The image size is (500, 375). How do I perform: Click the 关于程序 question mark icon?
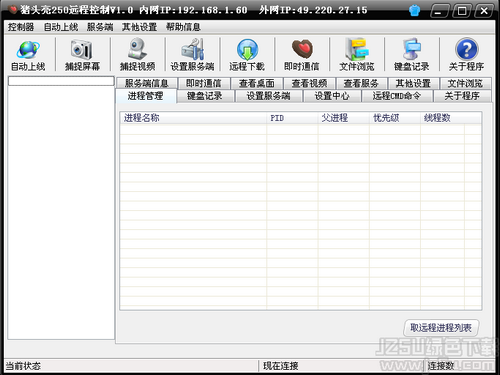pyautogui.click(x=467, y=49)
